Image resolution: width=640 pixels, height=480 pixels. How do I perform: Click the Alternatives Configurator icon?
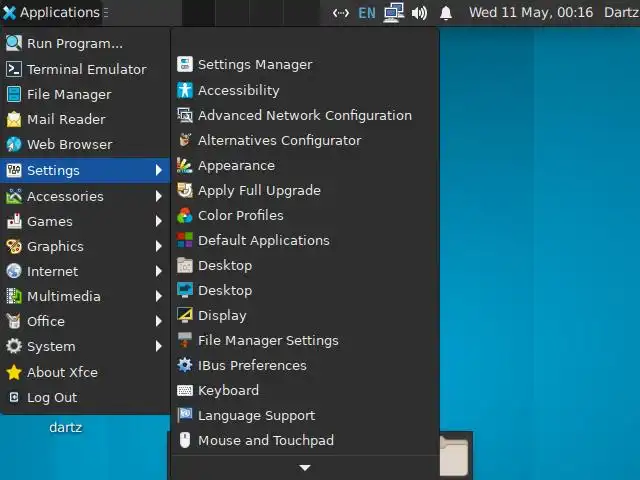coord(185,140)
